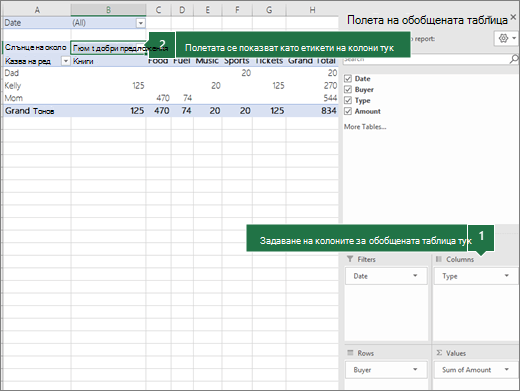Click the search magnifier icon in fields pane
520x391 pixels.
coord(514,59)
